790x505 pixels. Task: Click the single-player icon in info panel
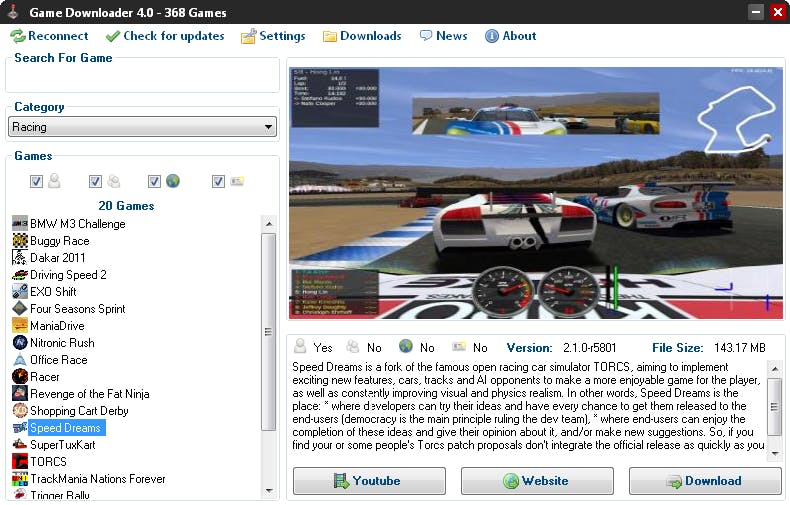(300, 346)
